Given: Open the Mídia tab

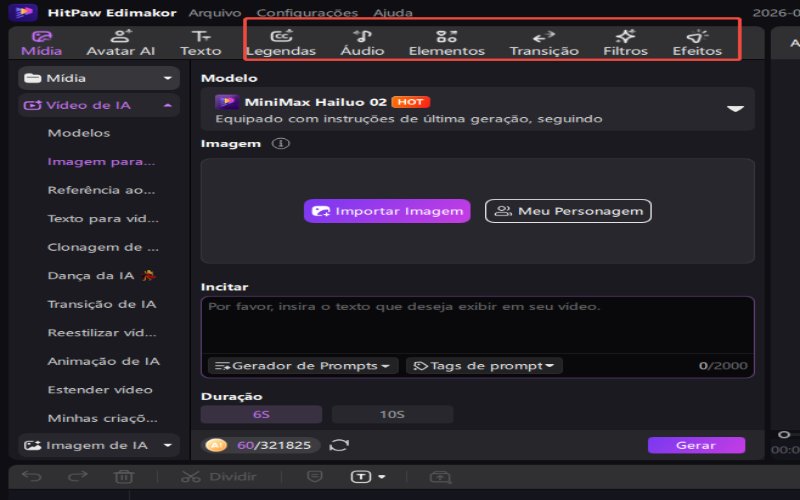Looking at the screenshot, I should [41, 43].
